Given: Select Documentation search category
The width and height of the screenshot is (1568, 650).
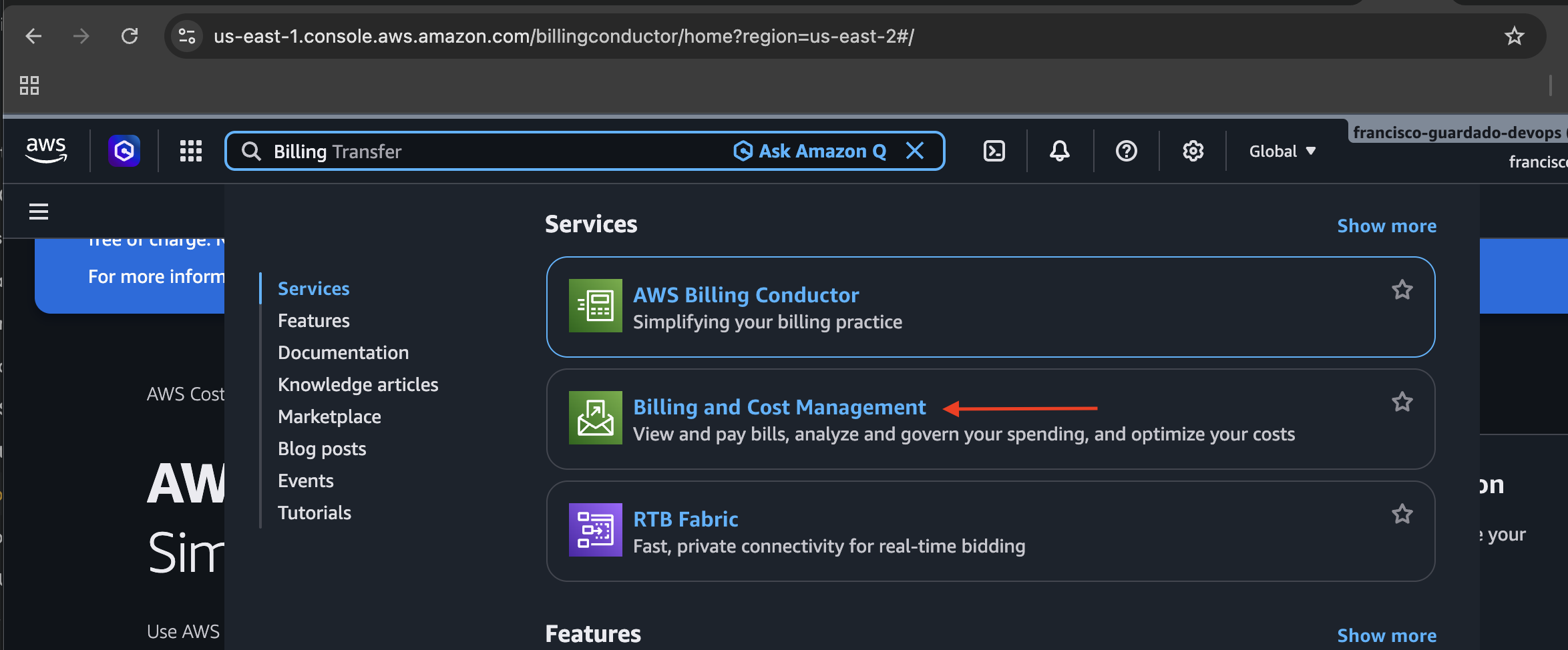Looking at the screenshot, I should (x=343, y=352).
